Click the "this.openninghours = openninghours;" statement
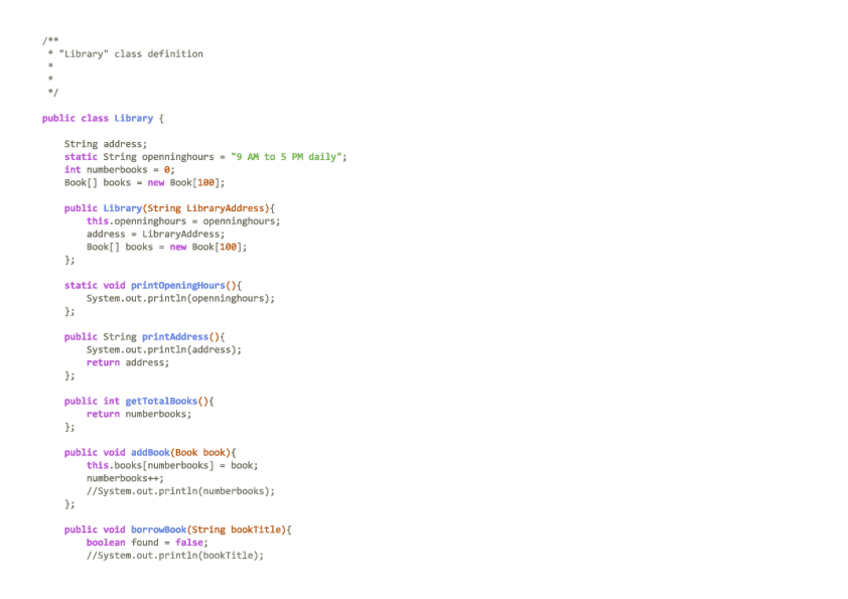Screen dimensions: 848x599 (183, 221)
